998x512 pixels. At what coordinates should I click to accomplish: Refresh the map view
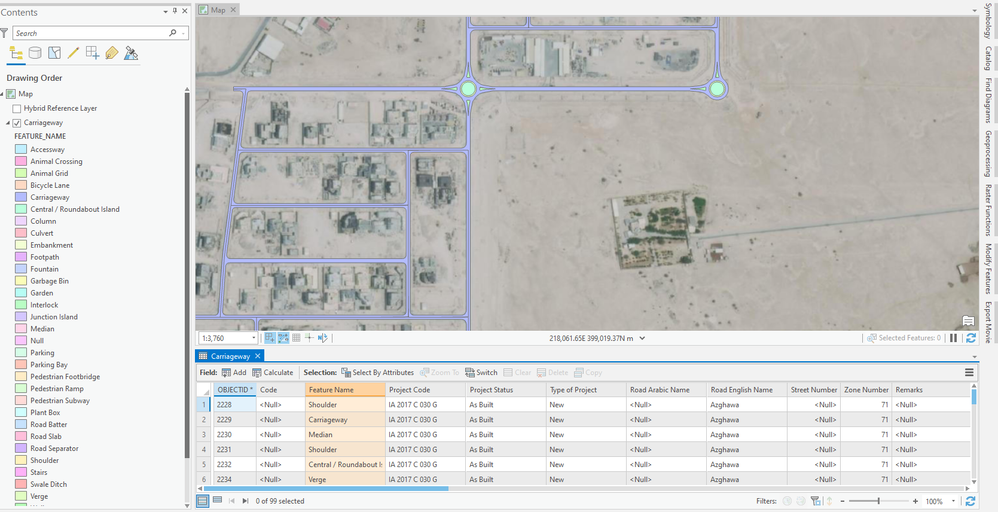971,338
